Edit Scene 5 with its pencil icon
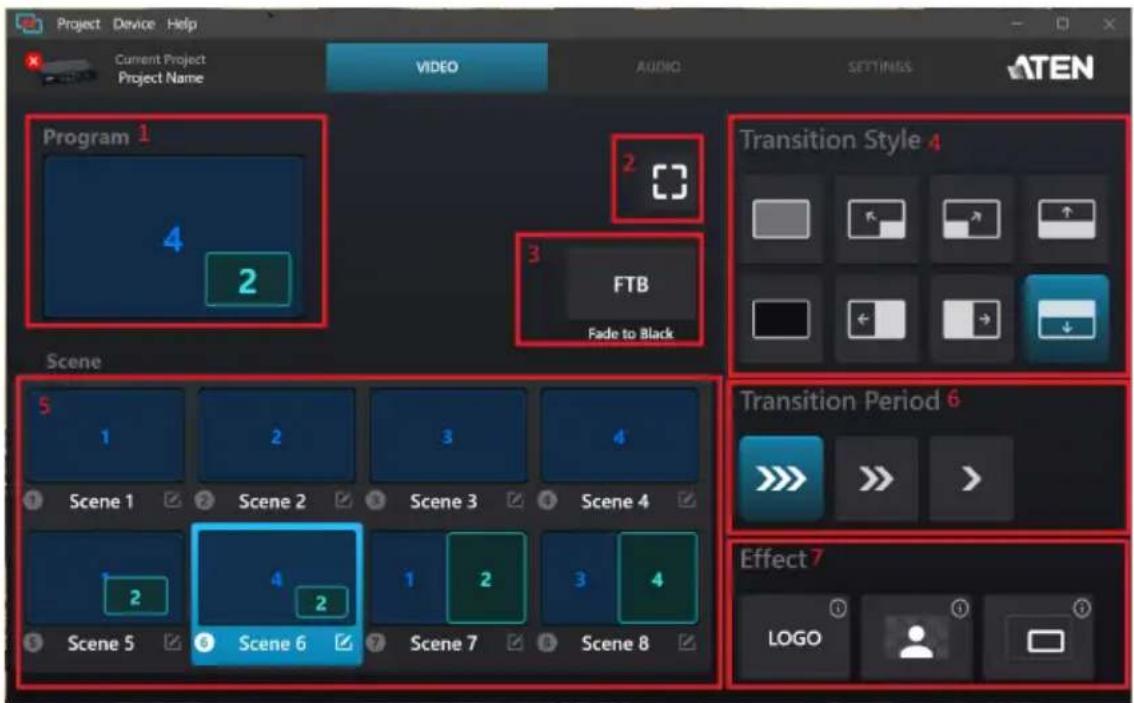This screenshot has width=1134, height=703. point(172,642)
